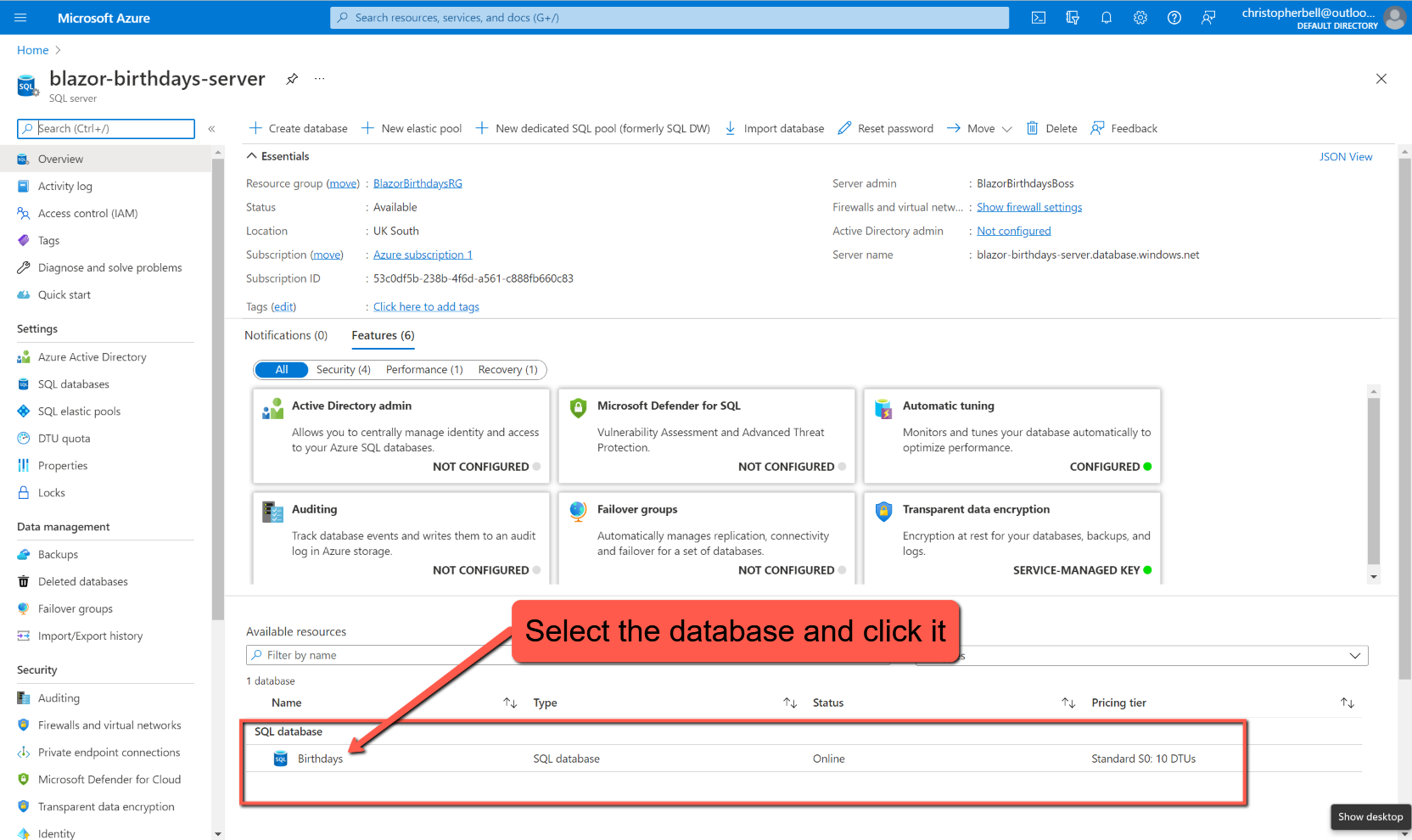
Task: Collapse the Essentials section
Action: (x=251, y=155)
